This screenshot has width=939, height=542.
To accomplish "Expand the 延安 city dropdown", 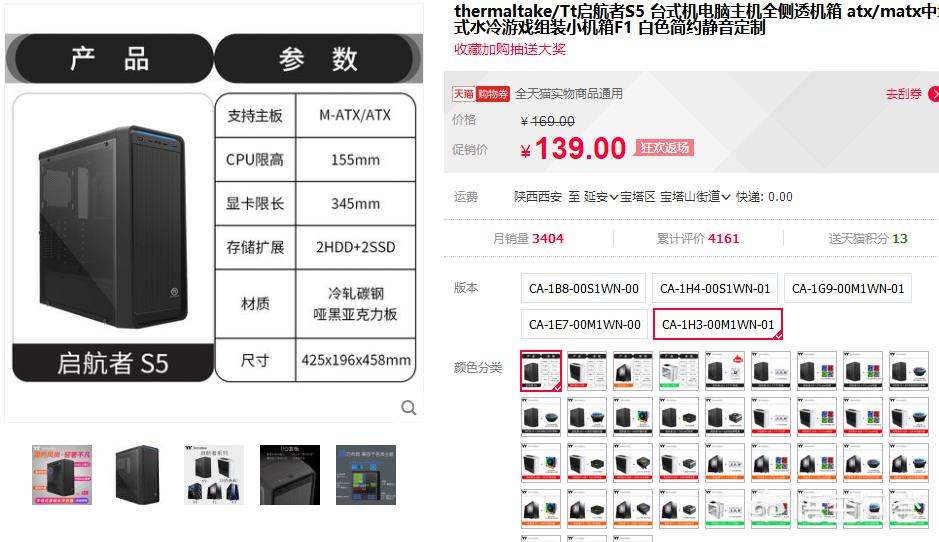I will [601, 196].
